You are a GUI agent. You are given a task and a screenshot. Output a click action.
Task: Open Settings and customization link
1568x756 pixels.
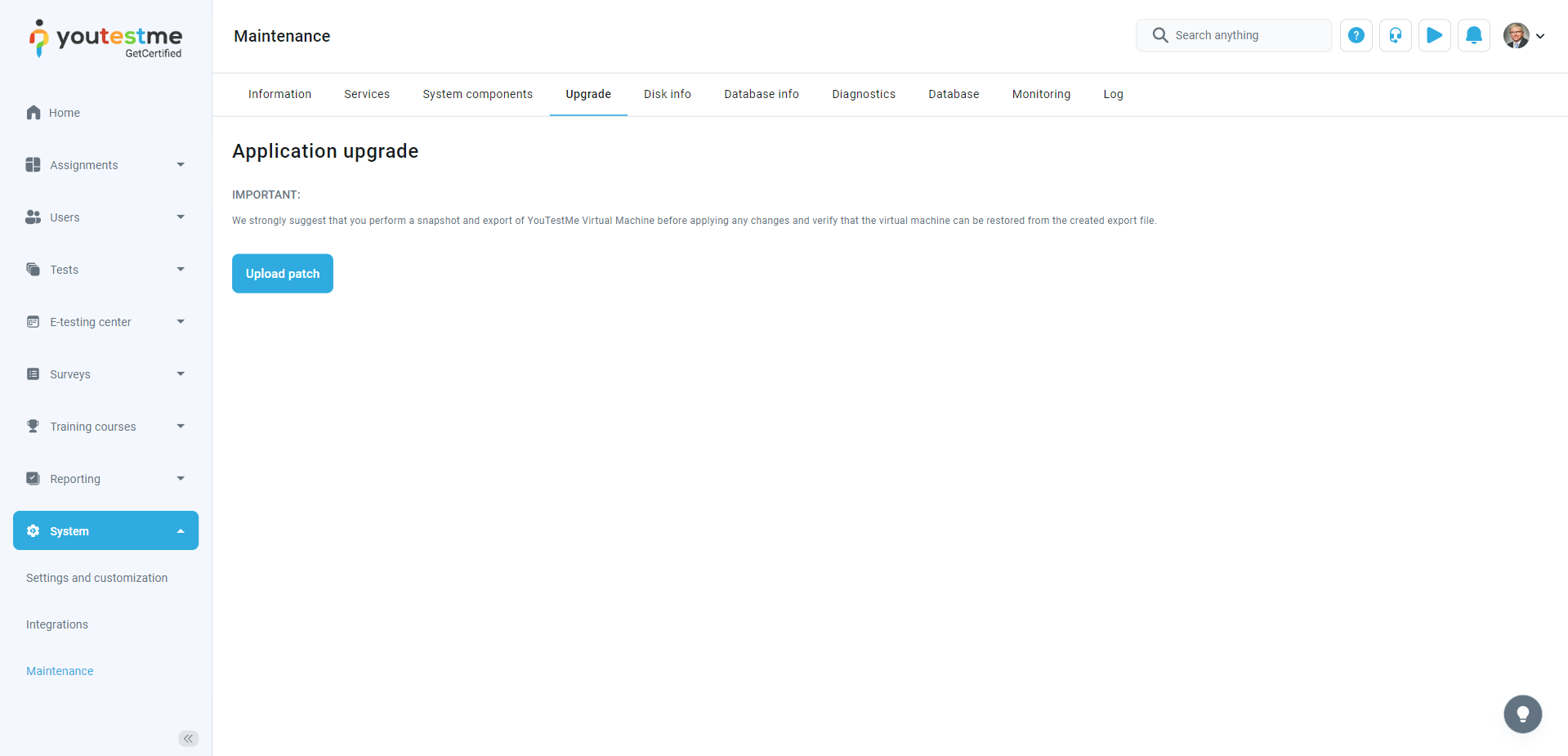(x=96, y=578)
